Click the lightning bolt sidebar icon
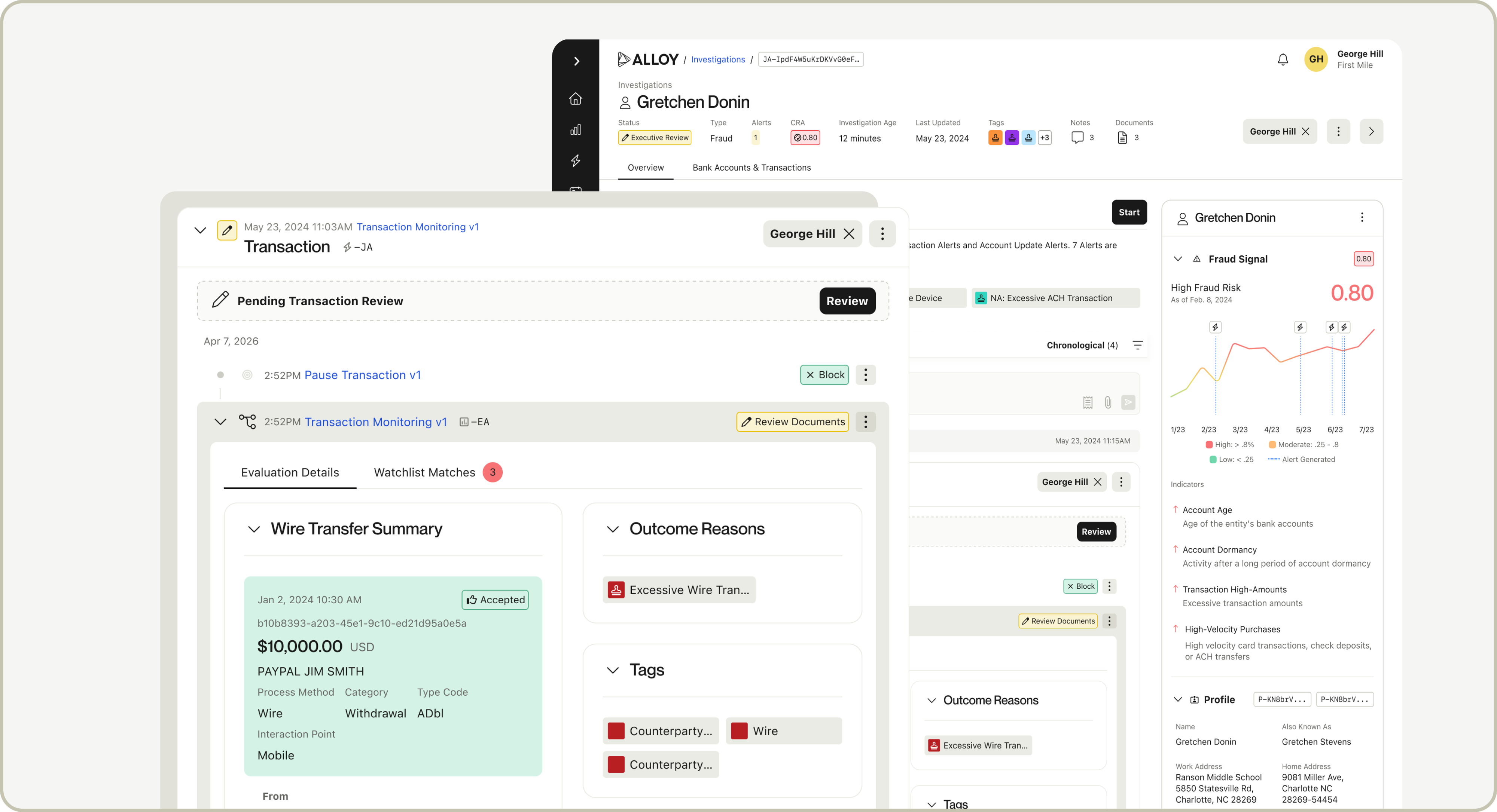This screenshot has height=812, width=1497. [575, 160]
